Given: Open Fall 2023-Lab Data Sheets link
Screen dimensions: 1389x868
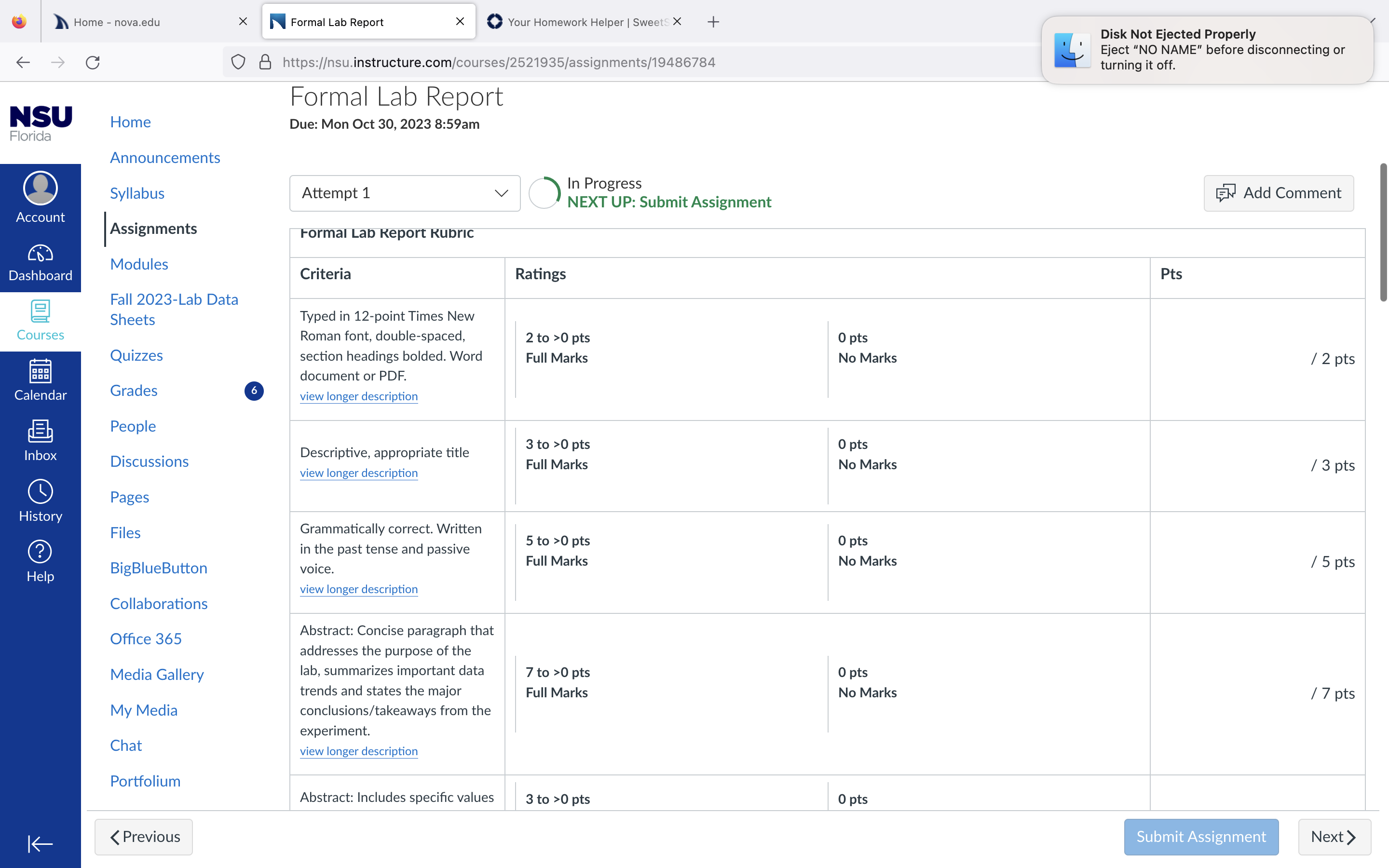Looking at the screenshot, I should 174,310.
